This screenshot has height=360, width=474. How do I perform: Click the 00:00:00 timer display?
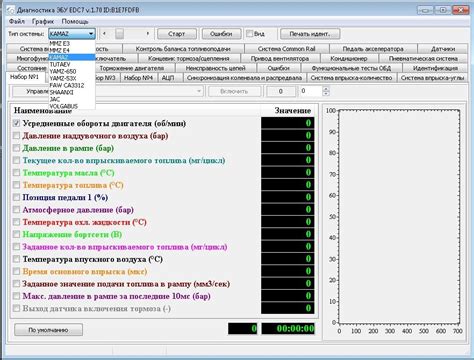click(288, 329)
